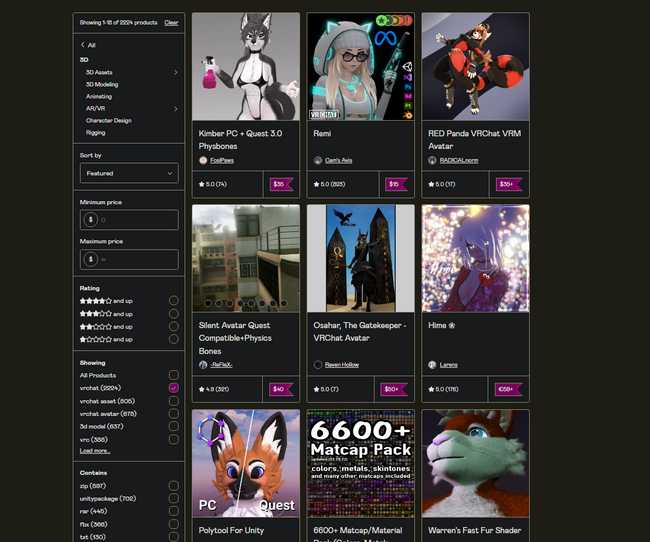650x542 pixels.
Task: Select the 3 stars and up rating
Action: [174, 314]
